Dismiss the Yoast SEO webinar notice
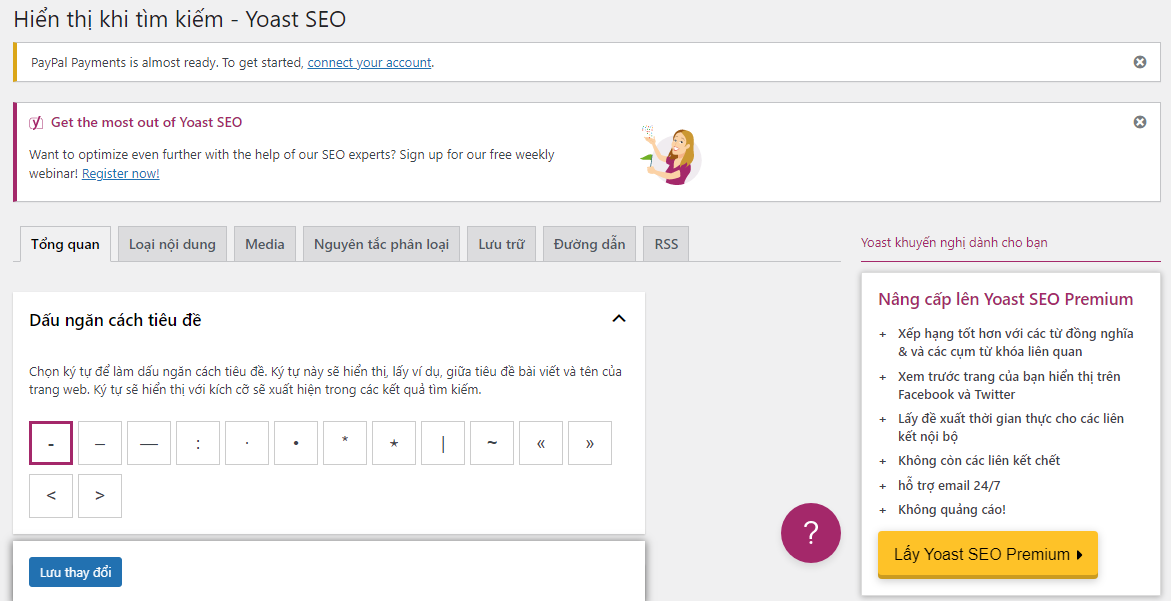This screenshot has height=601, width=1171. coord(1139,122)
